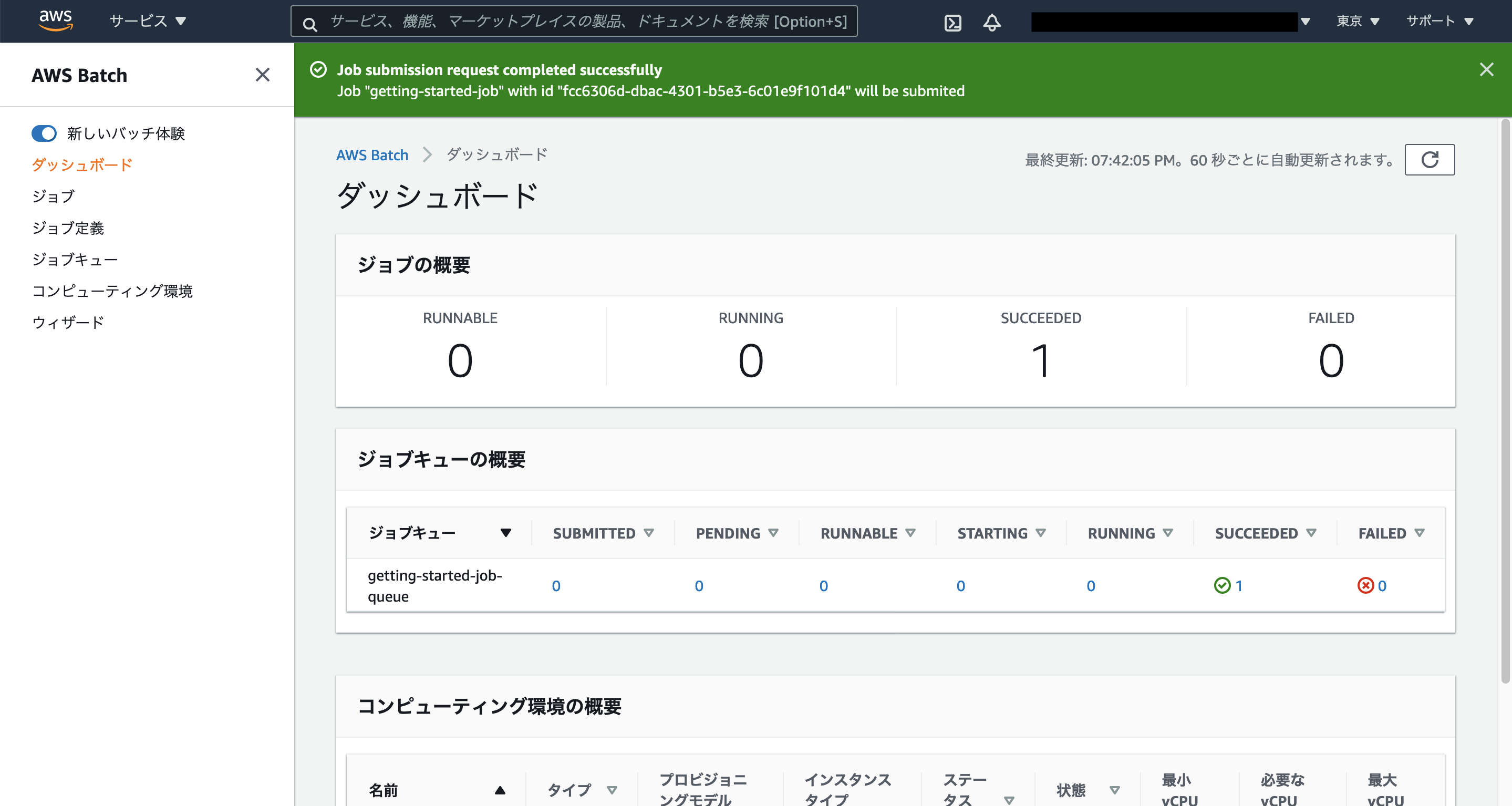Sort compute environments by ステータス
Screen dimensions: 1512x806
coord(978,790)
